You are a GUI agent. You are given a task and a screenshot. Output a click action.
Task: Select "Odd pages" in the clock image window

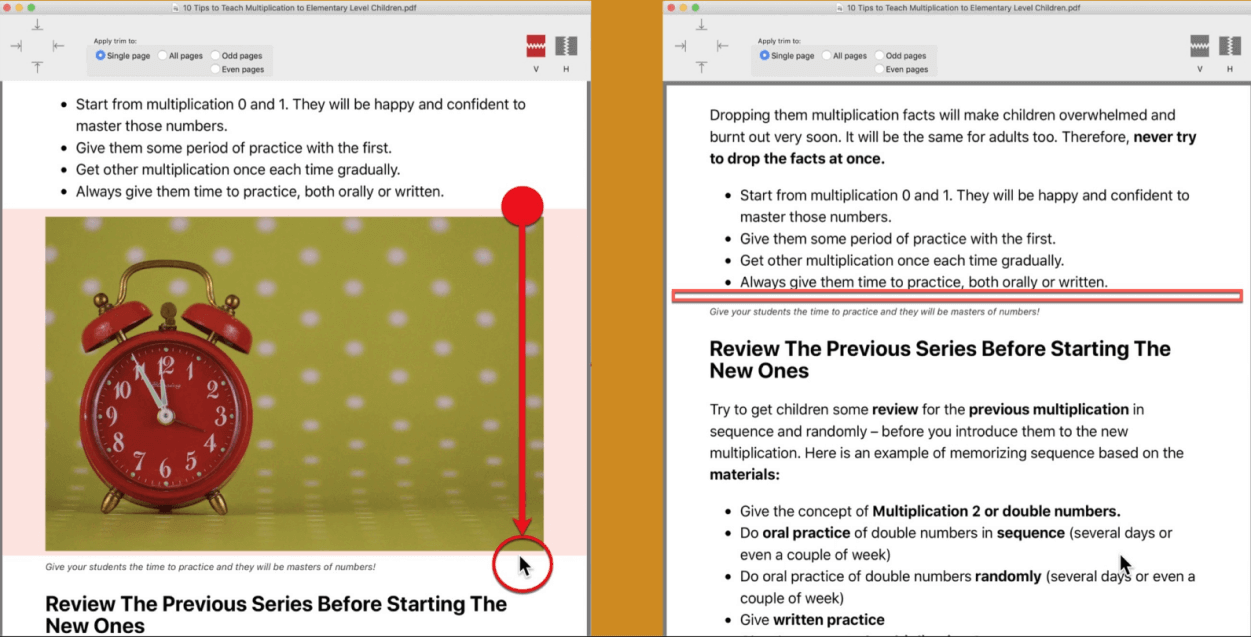[216, 56]
